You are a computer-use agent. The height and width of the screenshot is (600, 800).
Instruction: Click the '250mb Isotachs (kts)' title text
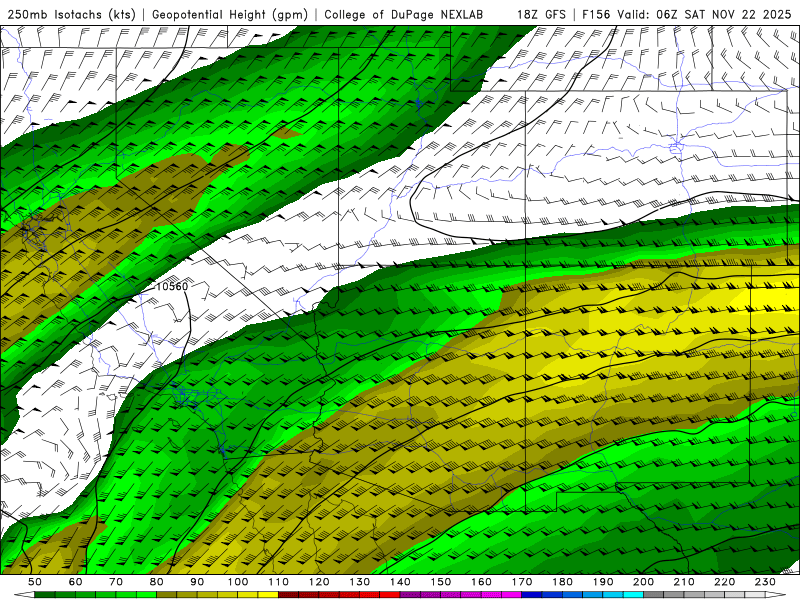pyautogui.click(x=72, y=14)
